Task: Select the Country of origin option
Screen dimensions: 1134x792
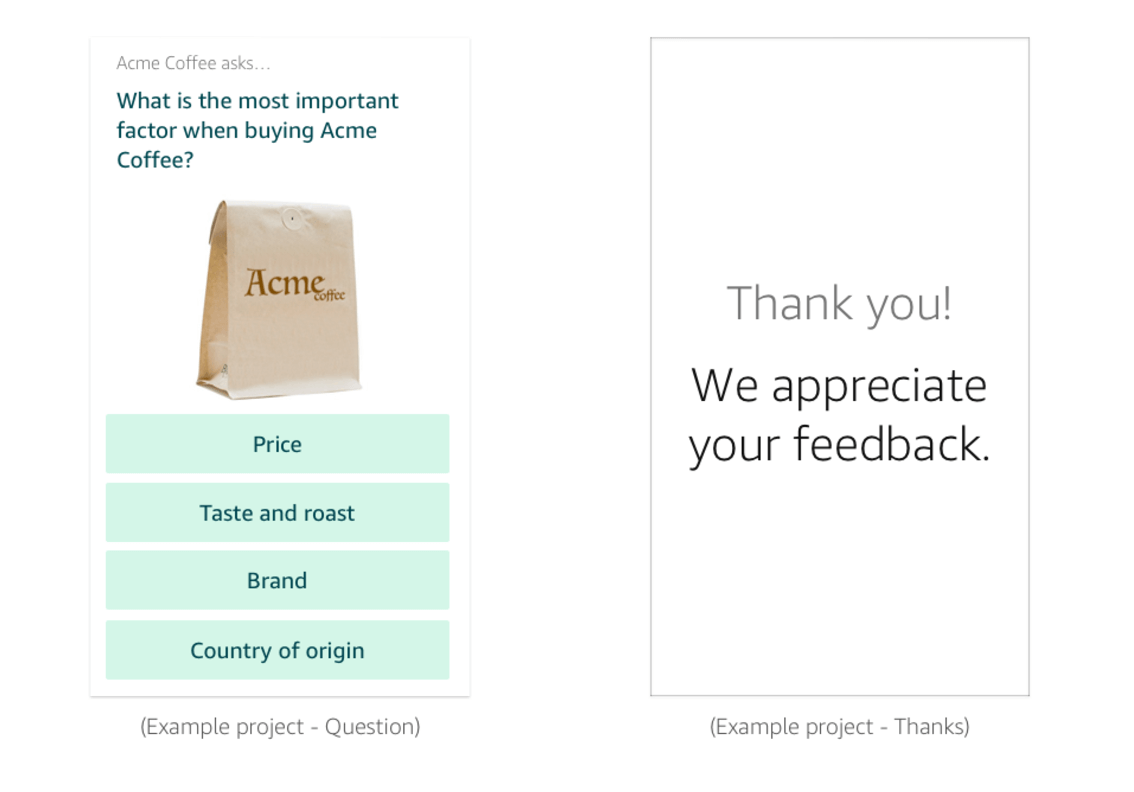Action: tap(277, 650)
